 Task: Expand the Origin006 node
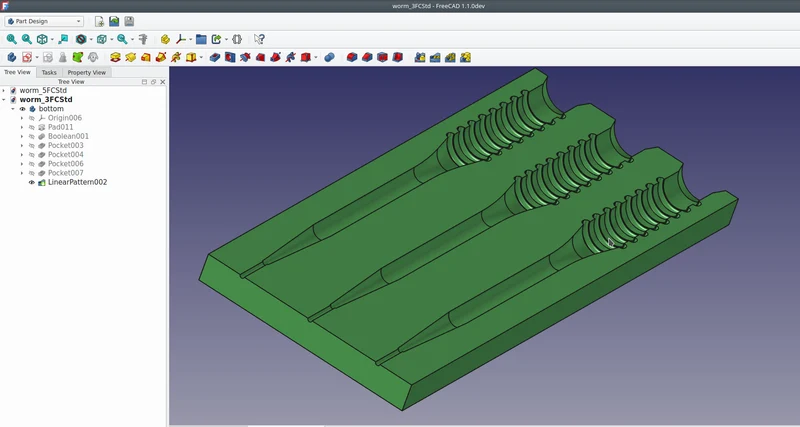22,118
